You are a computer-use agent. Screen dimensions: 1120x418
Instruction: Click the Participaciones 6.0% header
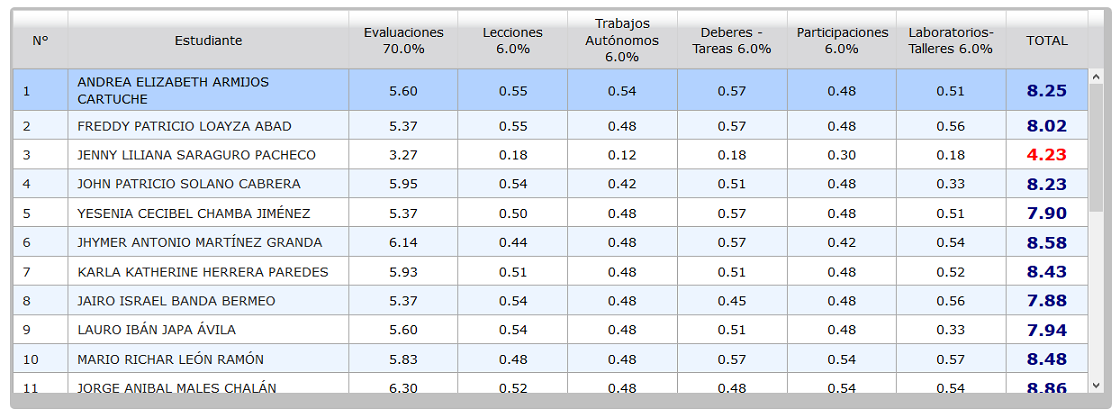(x=842, y=41)
